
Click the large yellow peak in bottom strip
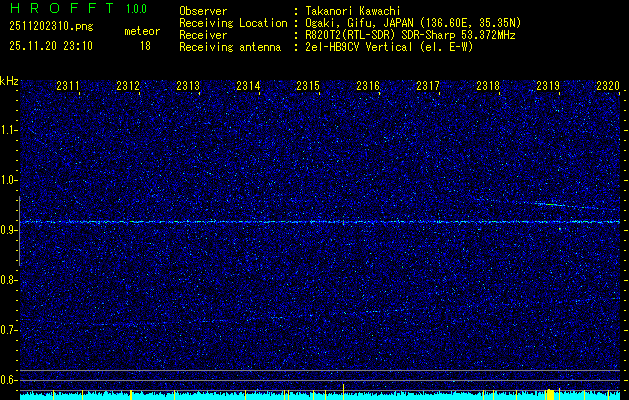550,394
